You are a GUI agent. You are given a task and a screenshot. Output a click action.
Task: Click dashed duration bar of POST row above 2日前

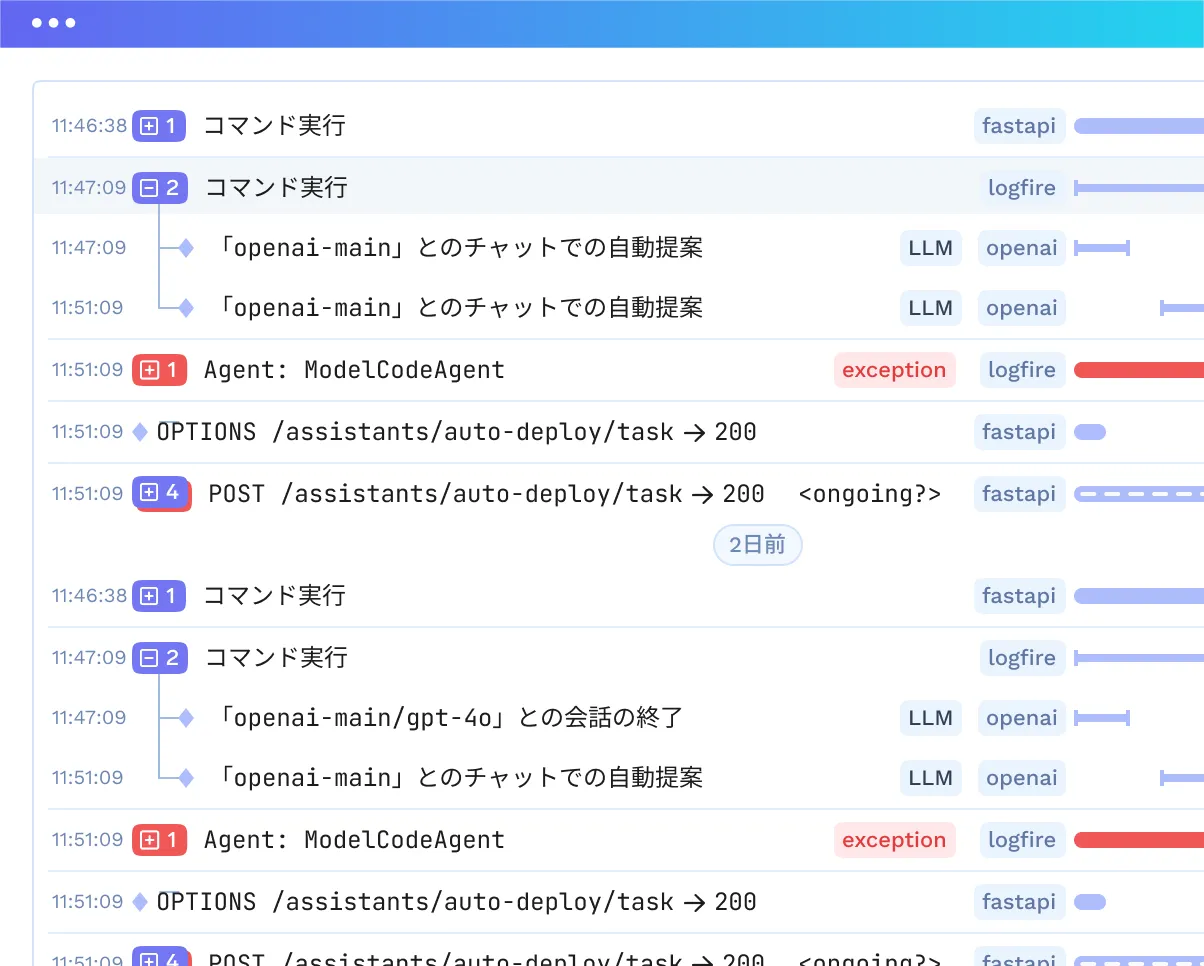coord(1139,494)
